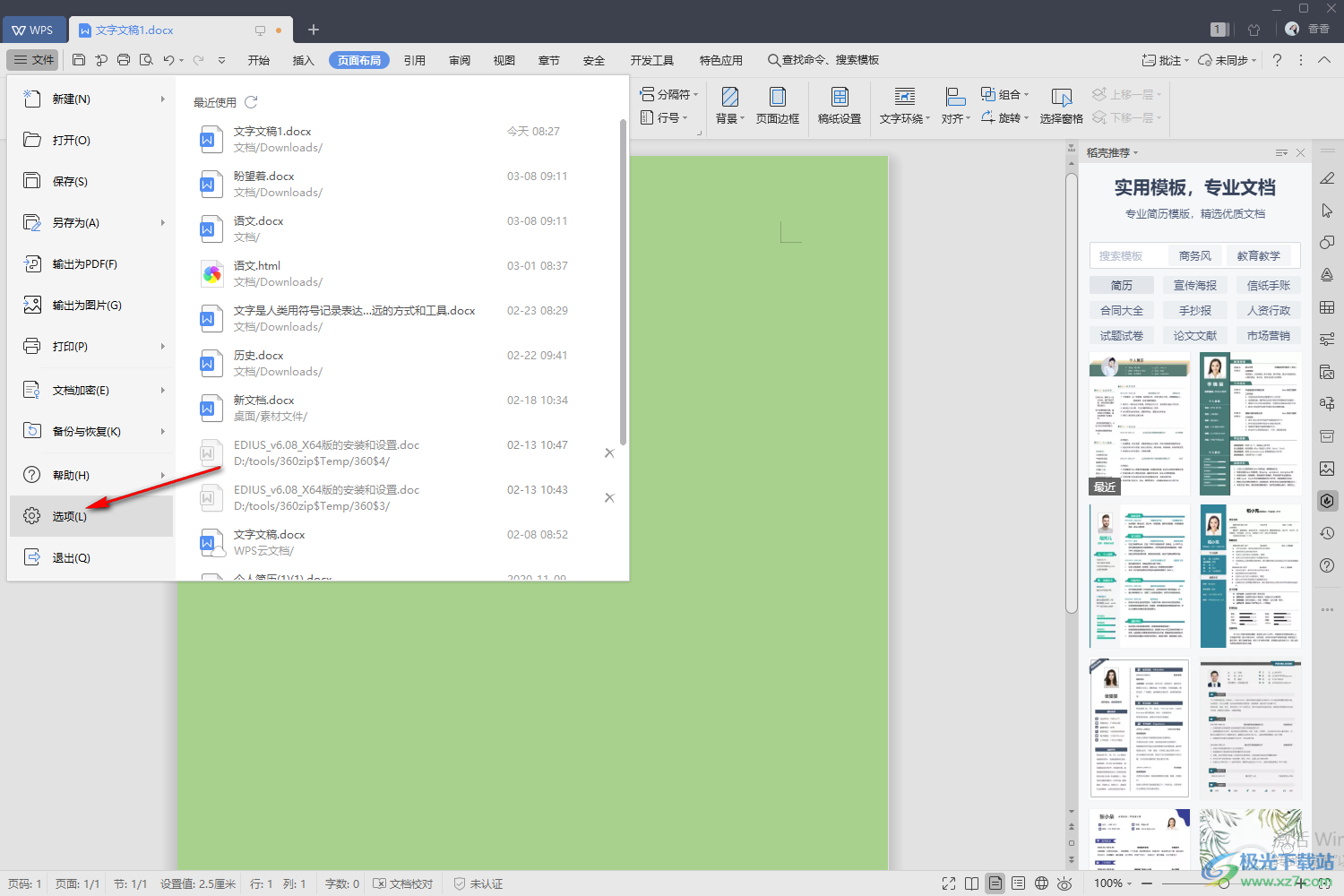Image resolution: width=1344 pixels, height=896 pixels.
Task: Click the 简历 template category
Action: pos(1122,285)
